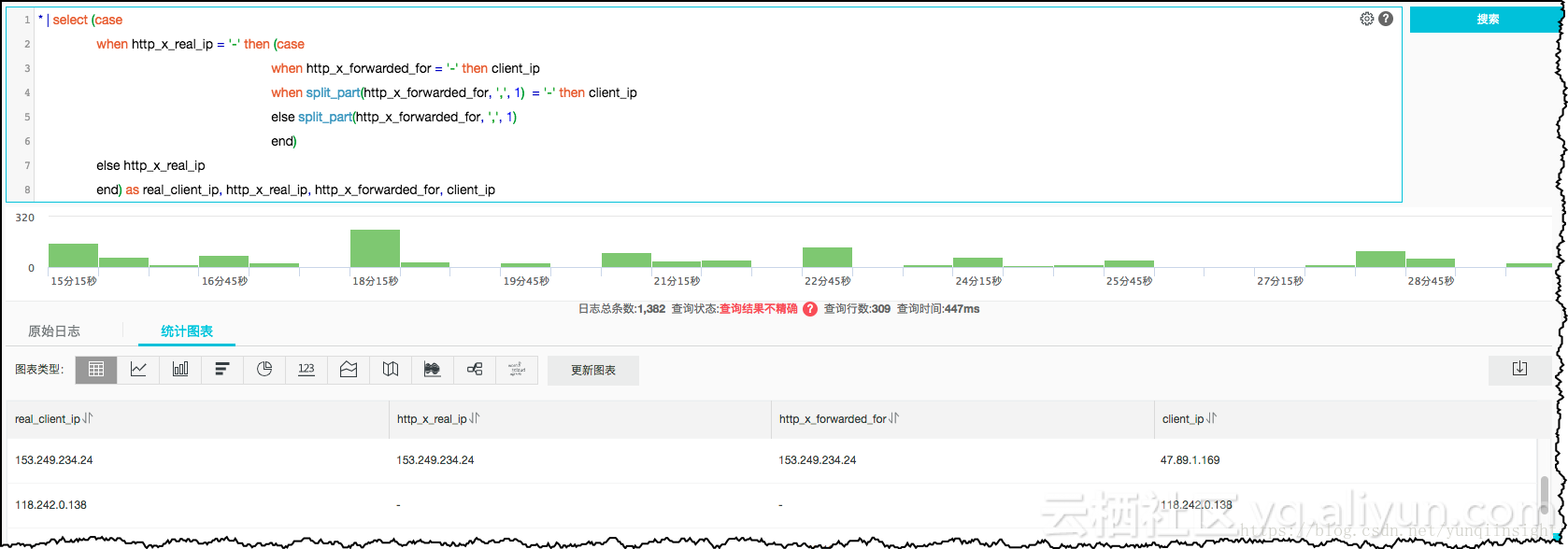Image resolution: width=1568 pixels, height=549 pixels.
Task: Click the 查询时间:447ms text
Action: tap(938, 309)
